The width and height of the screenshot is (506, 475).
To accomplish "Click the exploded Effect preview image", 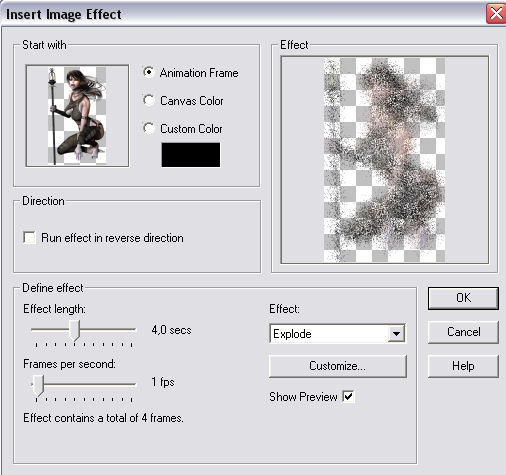I will pos(385,160).
